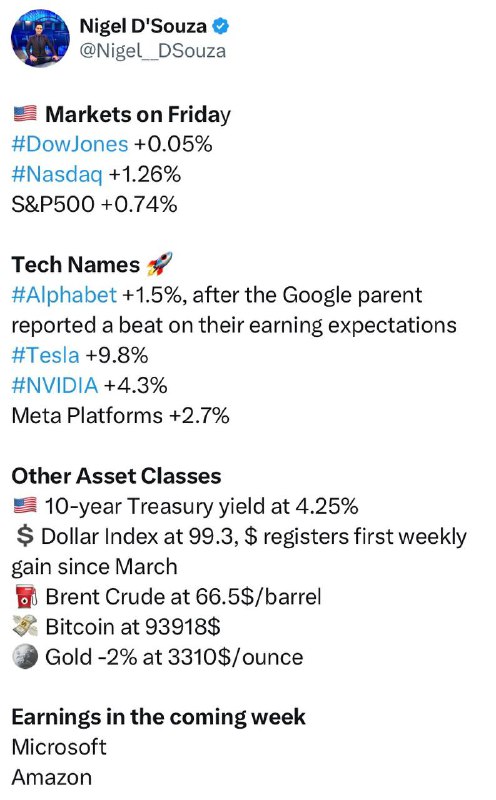
Task: Click the US flag emoji beside Markets on Friday
Action: [25, 113]
